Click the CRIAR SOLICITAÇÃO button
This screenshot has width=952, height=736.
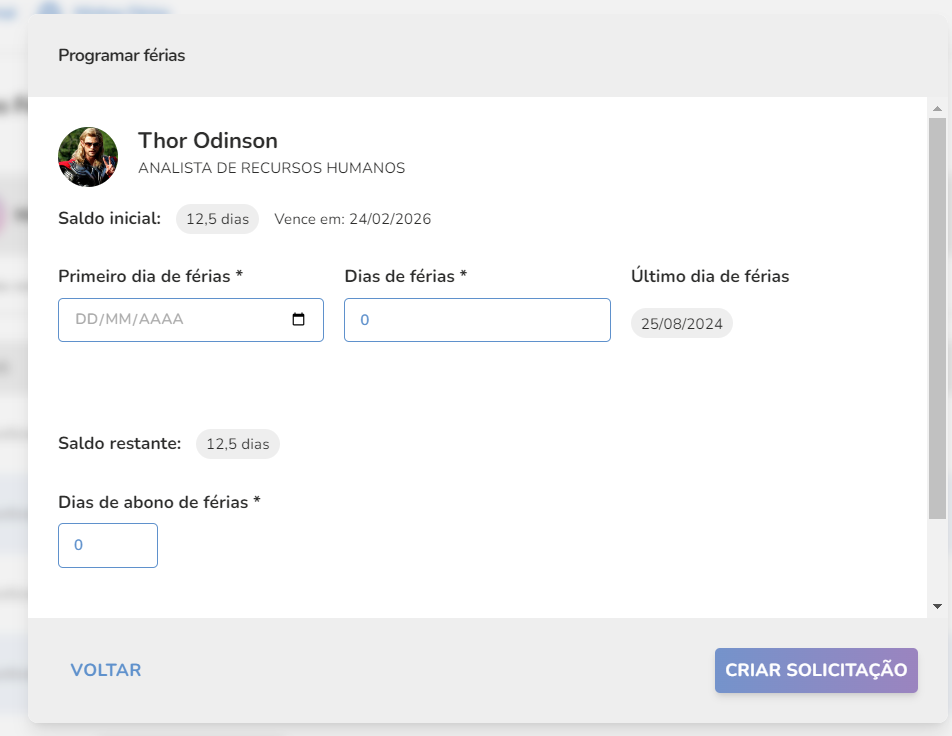tap(816, 670)
